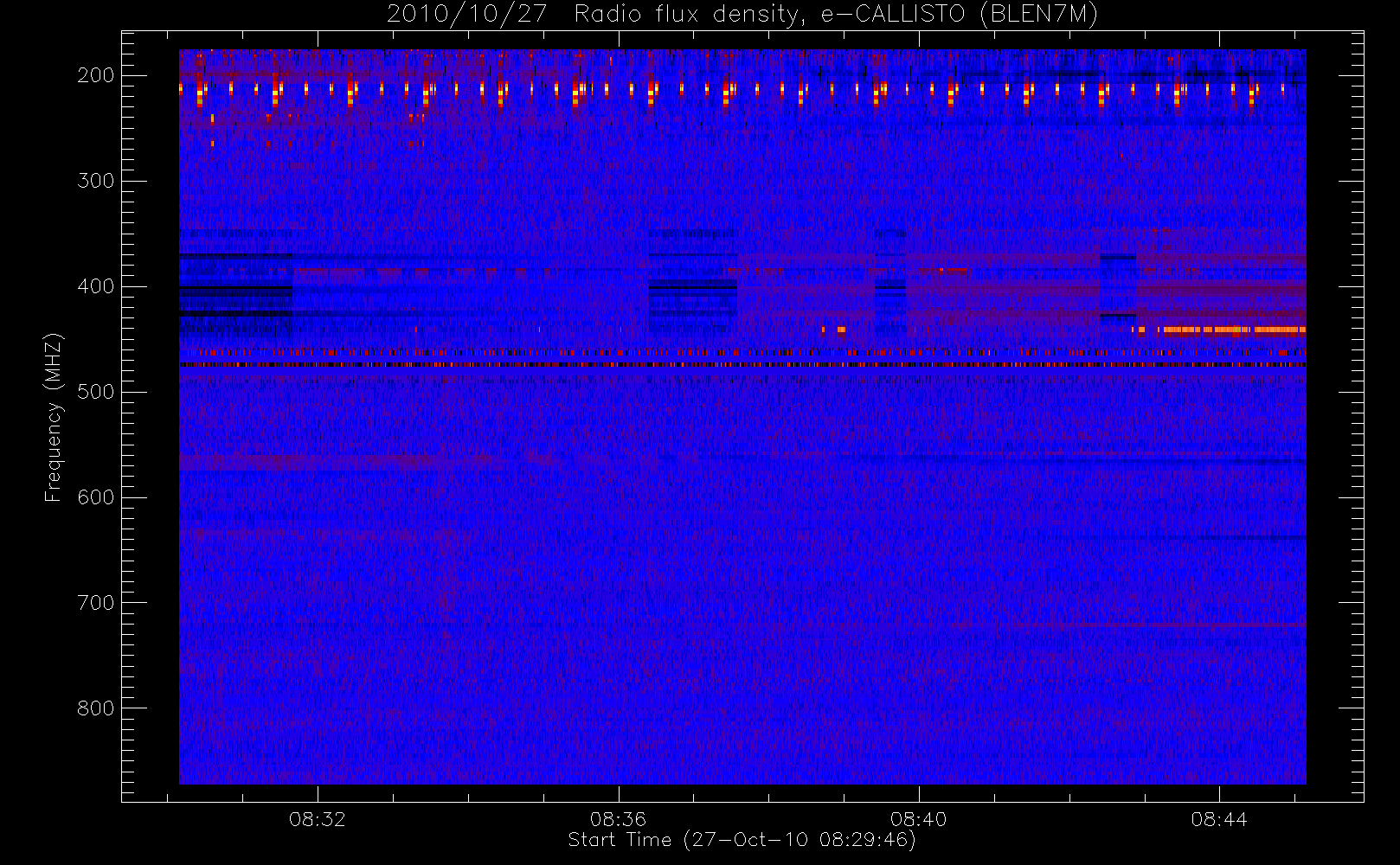1400x865 pixels.
Task: Click the 08:40 time axis label
Action: coord(918,819)
